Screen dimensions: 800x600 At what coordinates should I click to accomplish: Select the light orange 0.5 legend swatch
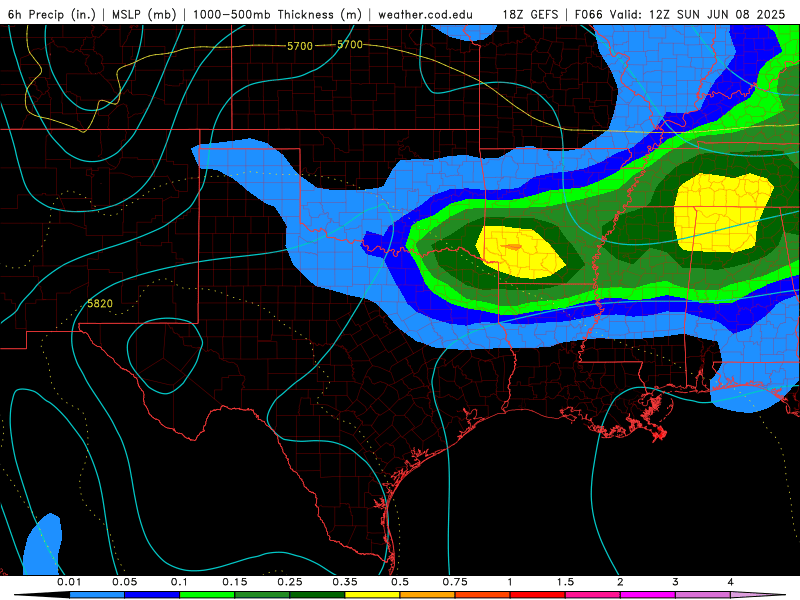428,595
